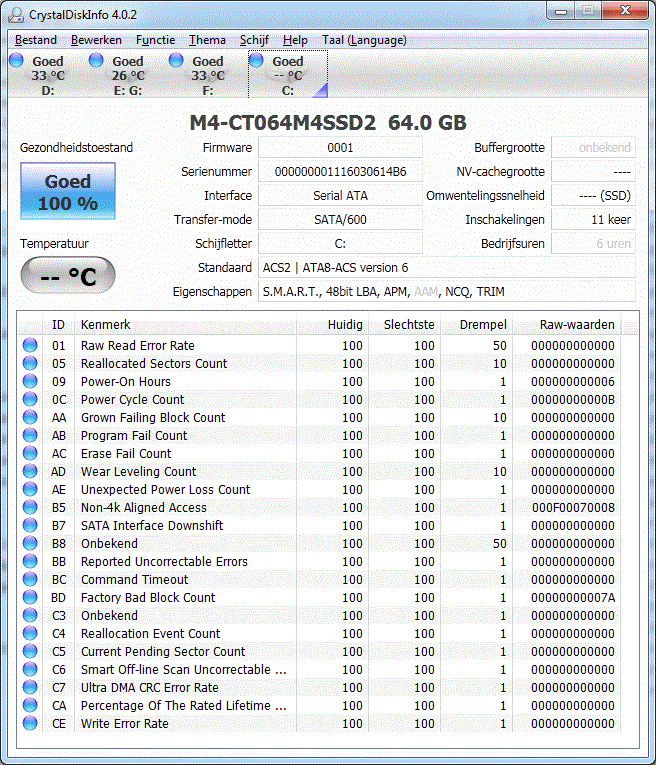Click the Omwentelingssnelheid field ---- (SSD)
The image size is (656, 765).
click(x=594, y=195)
